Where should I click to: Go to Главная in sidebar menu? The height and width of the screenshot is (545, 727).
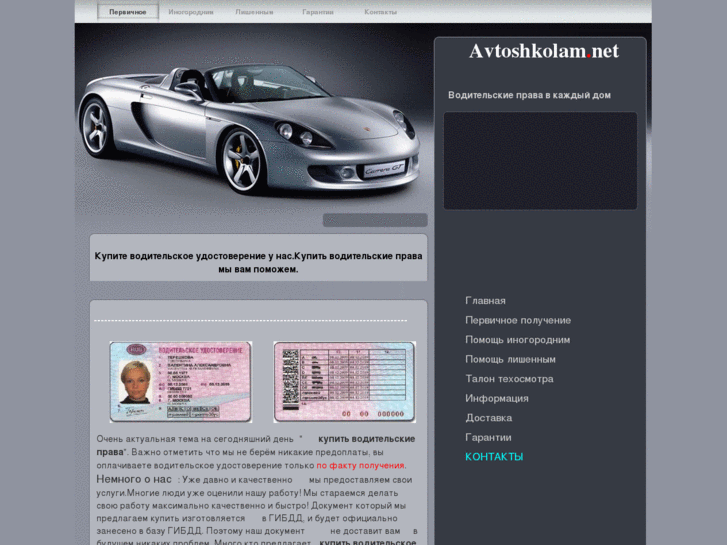tap(485, 301)
